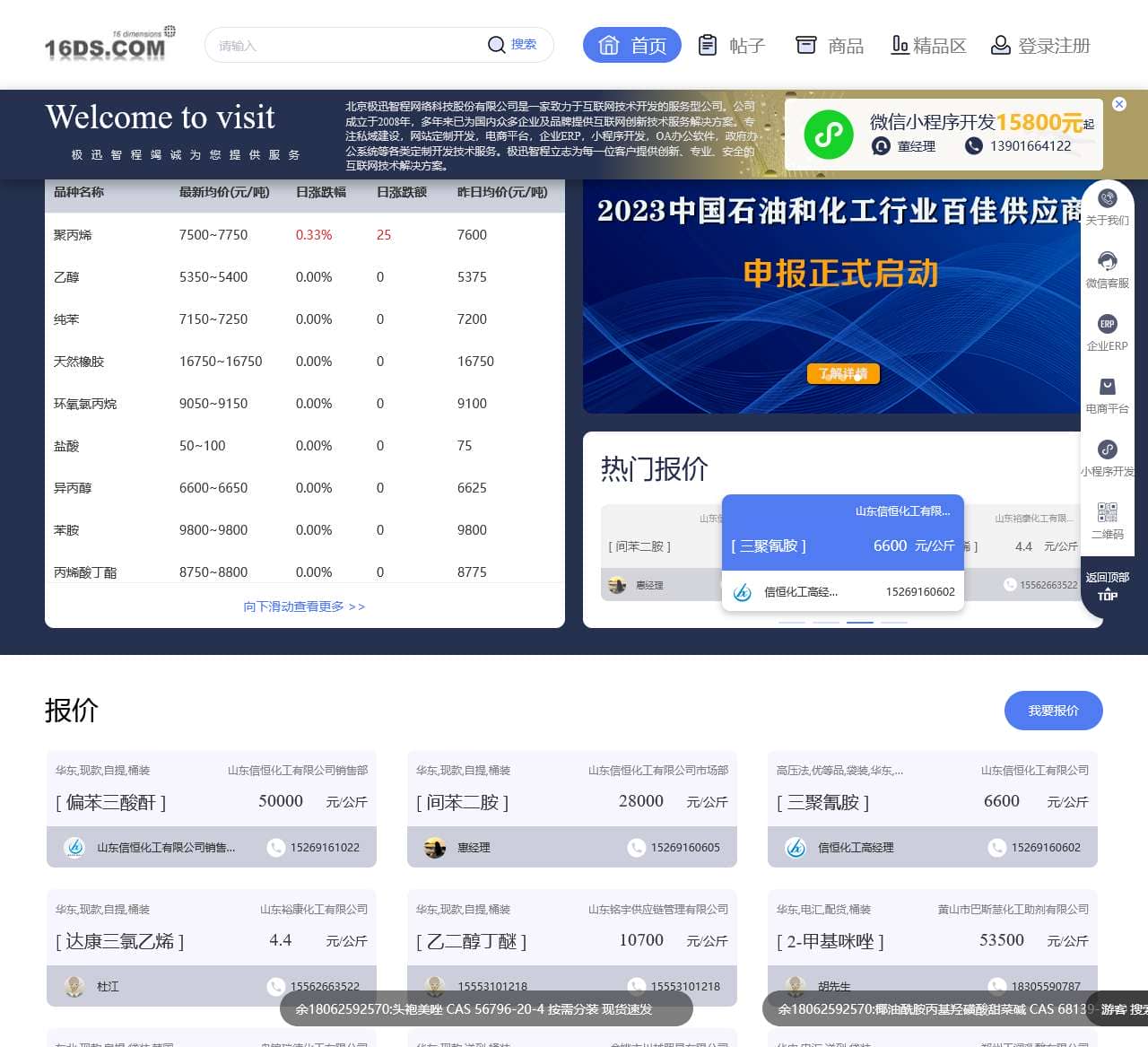This screenshot has height=1047, width=1148.
Task: Open 偏苯三酸酐 quote priced 50000
Action: pyautogui.click(x=212, y=809)
